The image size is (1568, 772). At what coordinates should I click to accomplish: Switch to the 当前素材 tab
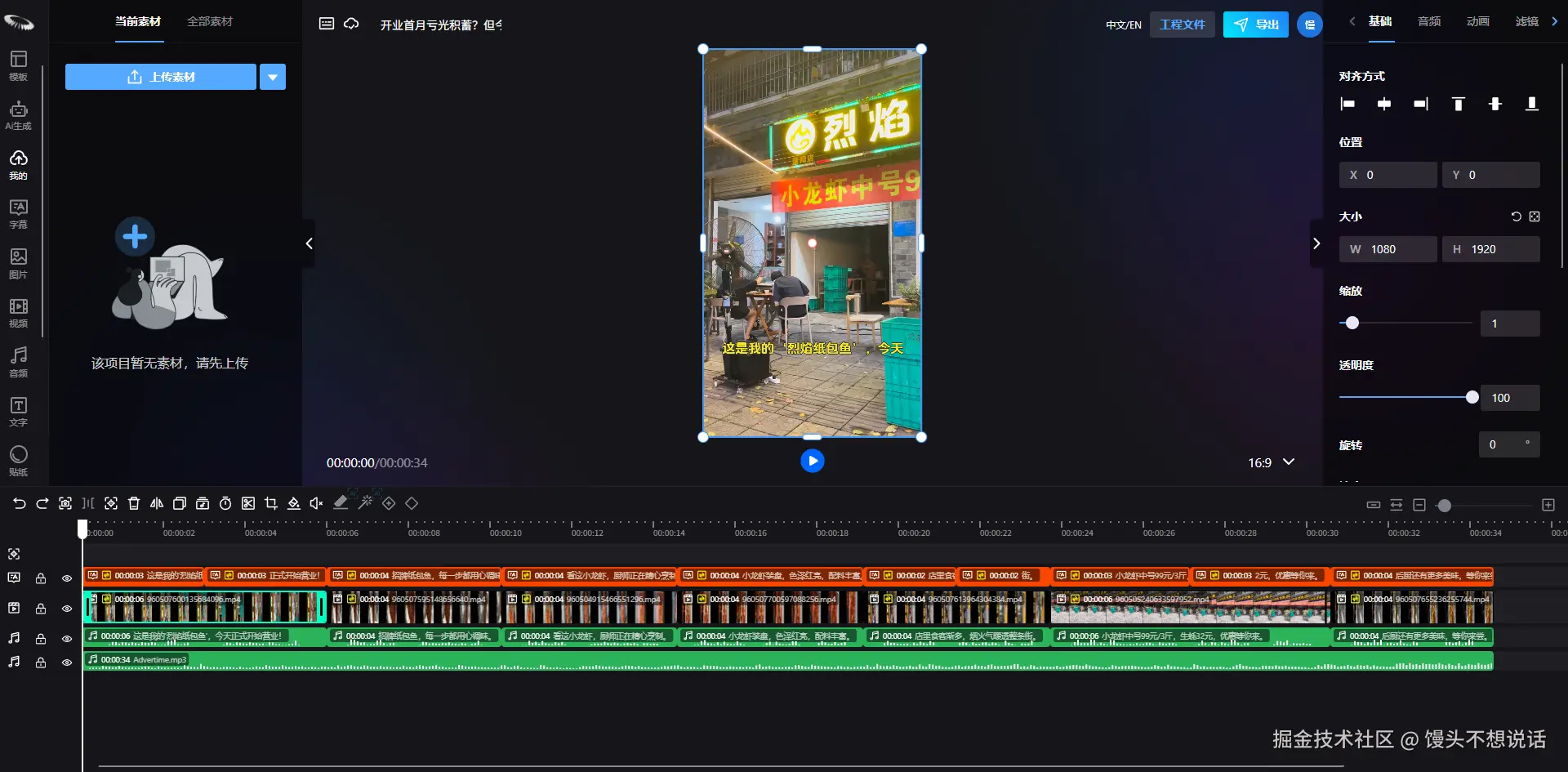(x=138, y=21)
